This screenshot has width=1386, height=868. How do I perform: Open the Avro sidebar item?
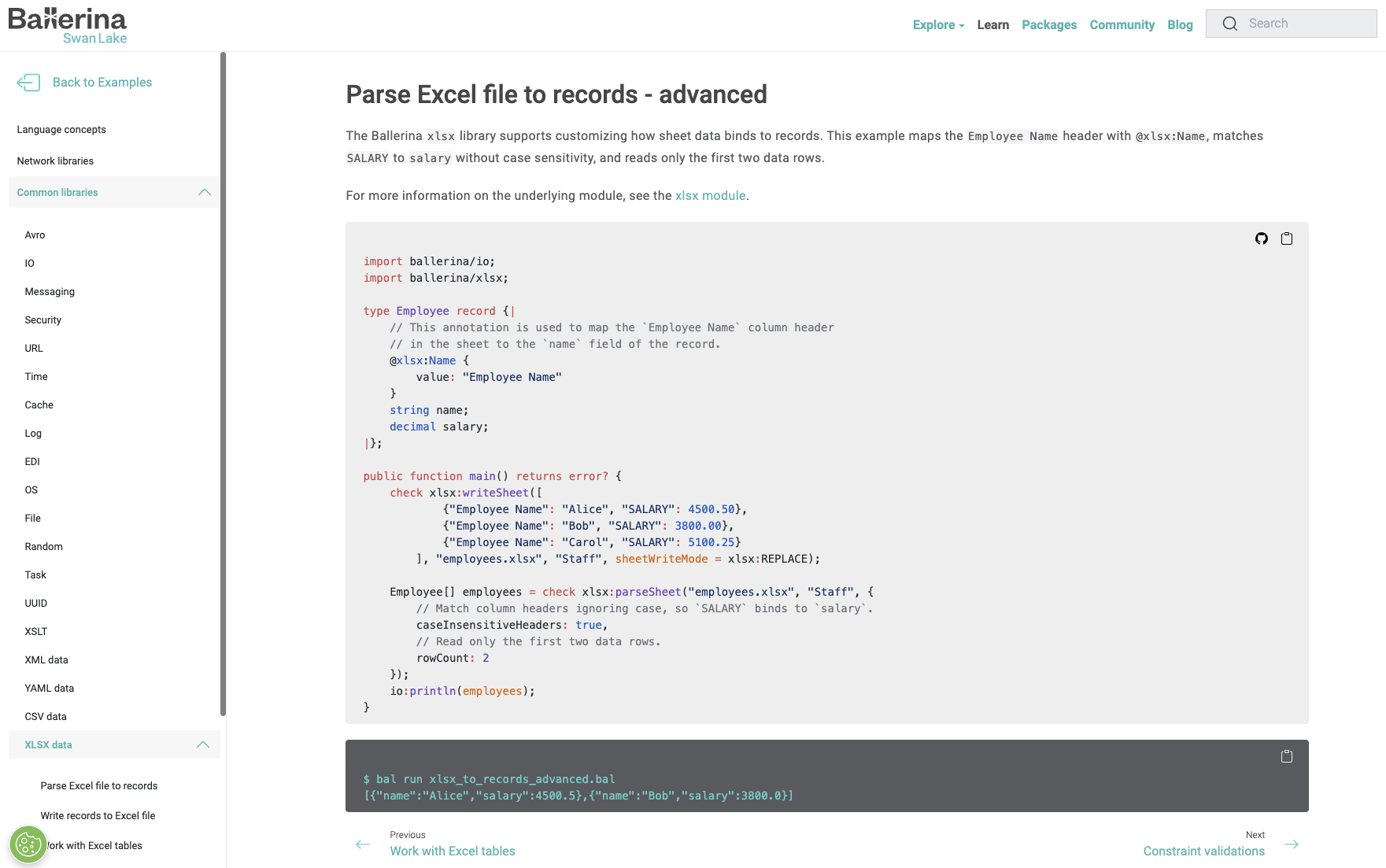click(x=35, y=235)
